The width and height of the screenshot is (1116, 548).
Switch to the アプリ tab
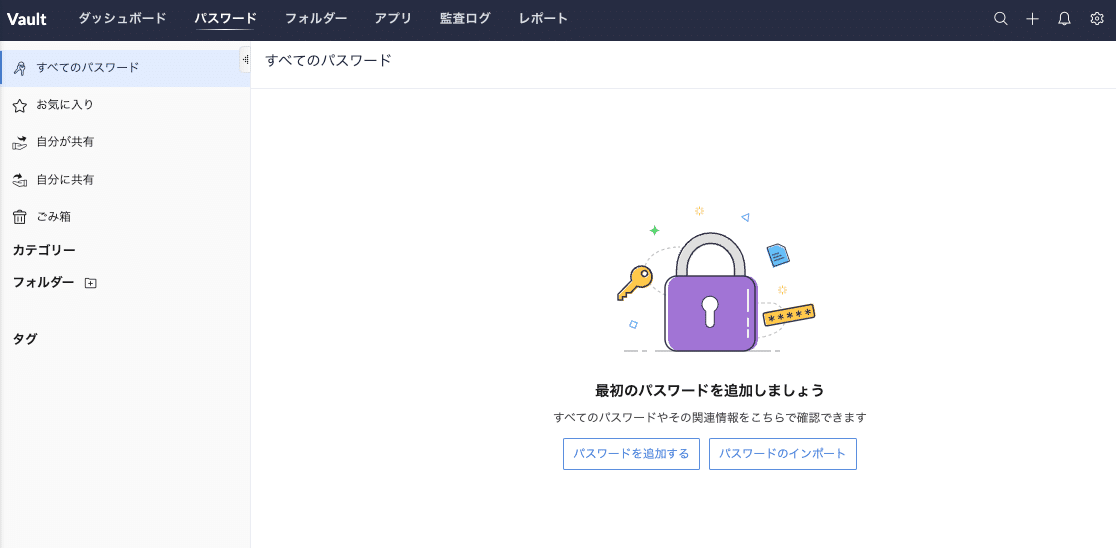(x=394, y=19)
